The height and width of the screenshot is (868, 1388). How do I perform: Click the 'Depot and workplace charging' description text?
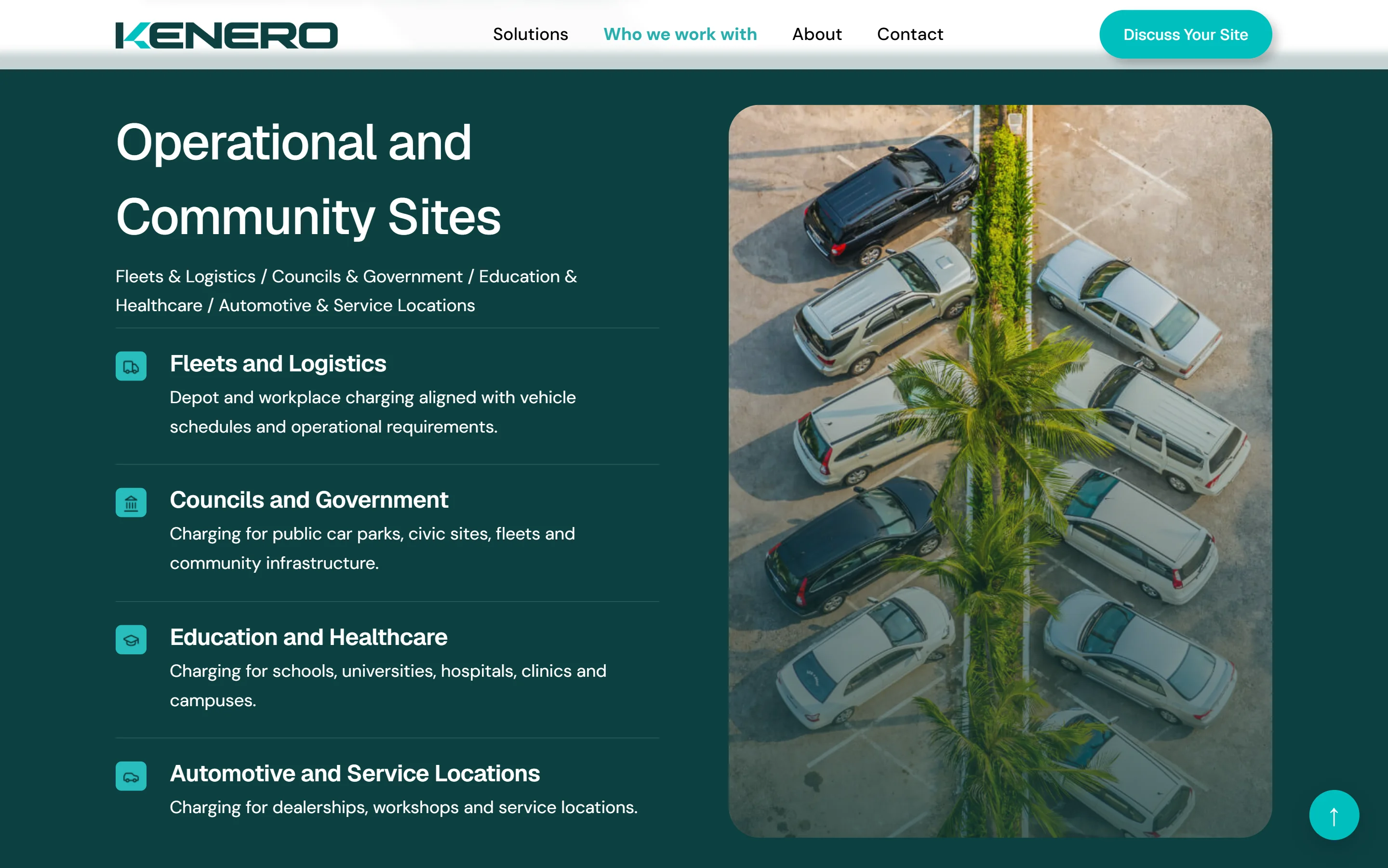click(x=373, y=412)
